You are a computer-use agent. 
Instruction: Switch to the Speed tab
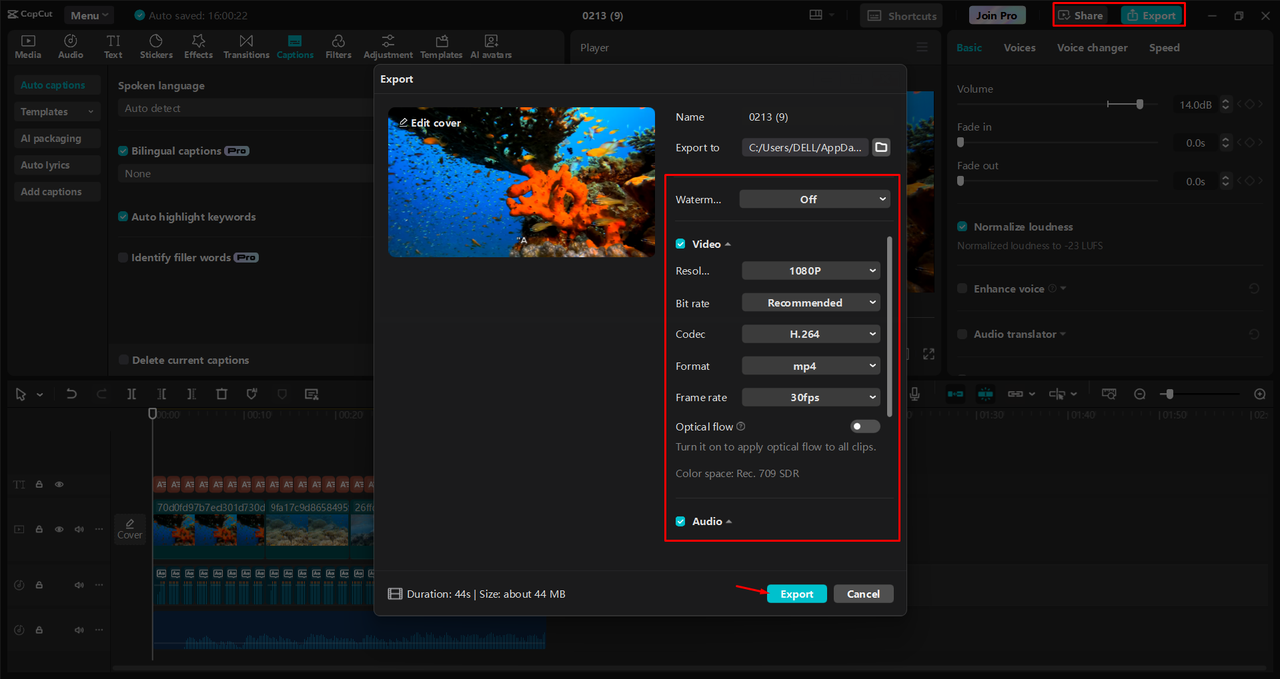coord(1164,47)
